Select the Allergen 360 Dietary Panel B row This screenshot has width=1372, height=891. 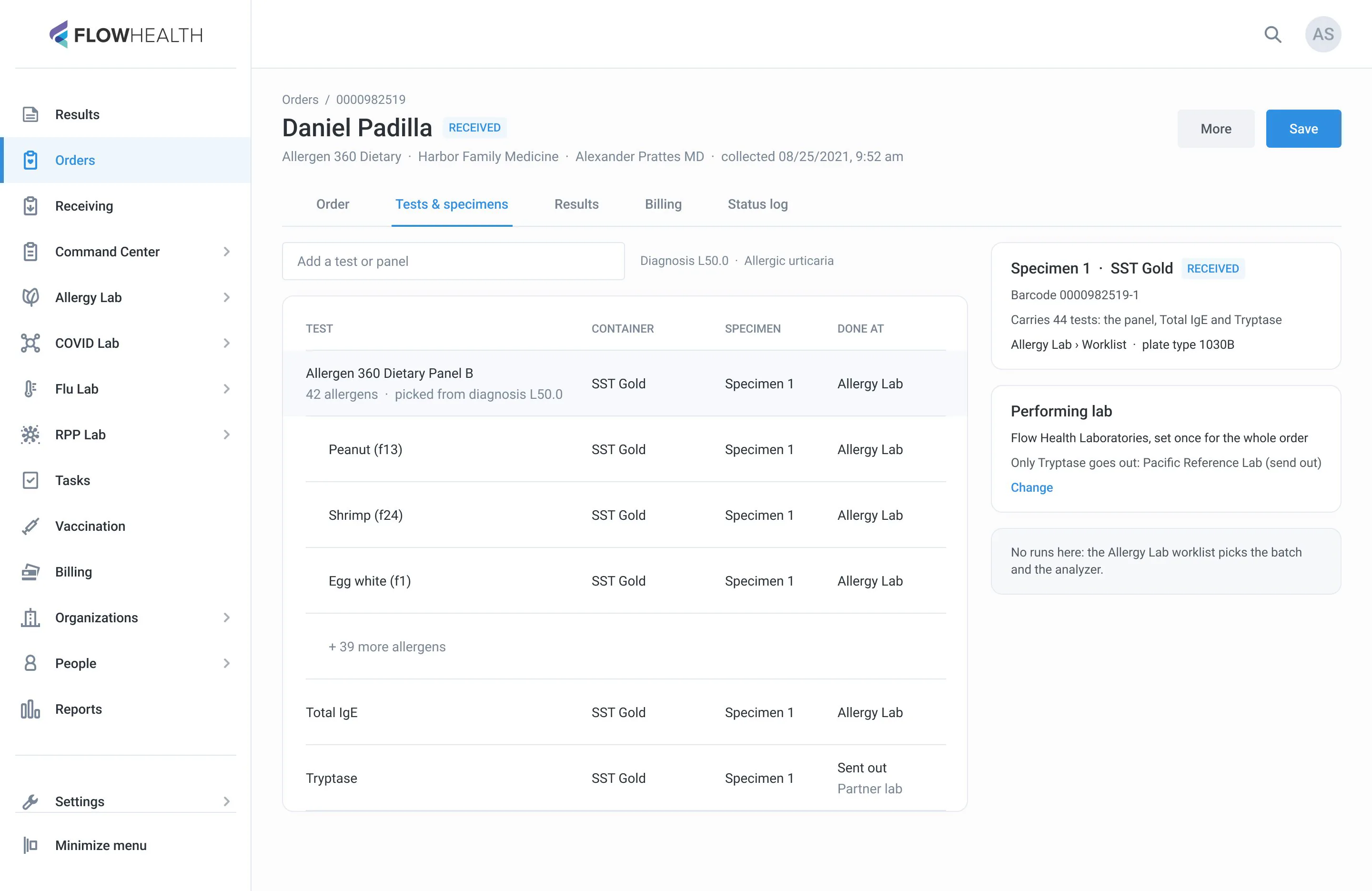625,384
